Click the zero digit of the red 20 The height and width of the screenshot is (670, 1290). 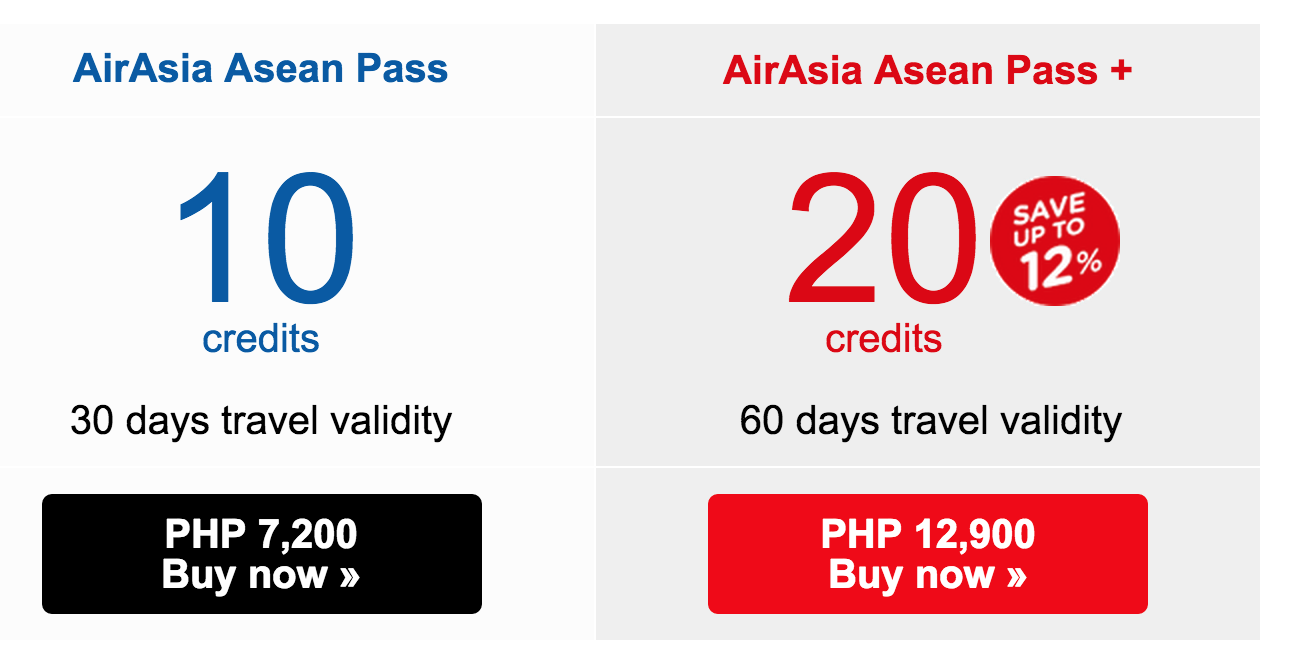click(x=930, y=238)
